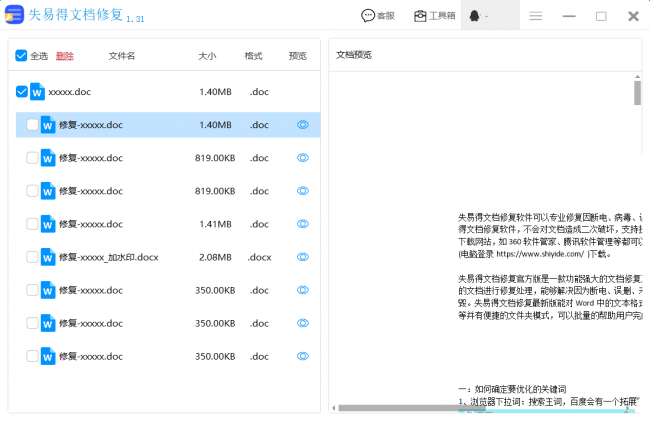Click the 1.41MB size value
This screenshot has width=650, height=421.
click(215, 224)
